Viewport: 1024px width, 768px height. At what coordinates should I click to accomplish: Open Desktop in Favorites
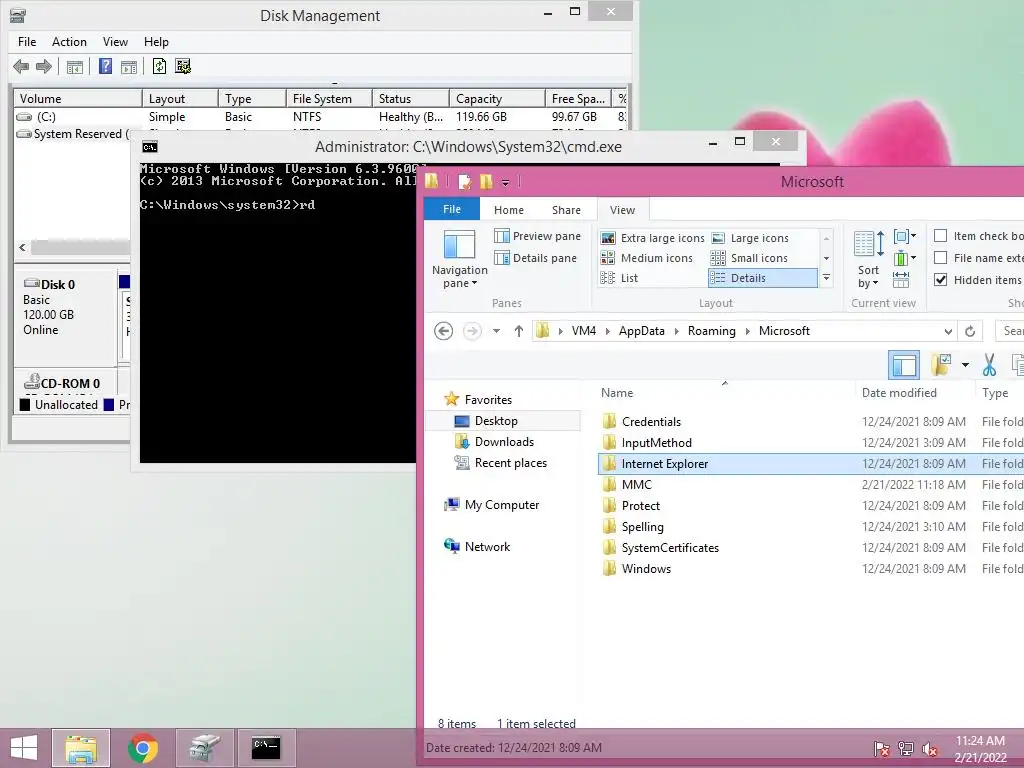pos(496,421)
